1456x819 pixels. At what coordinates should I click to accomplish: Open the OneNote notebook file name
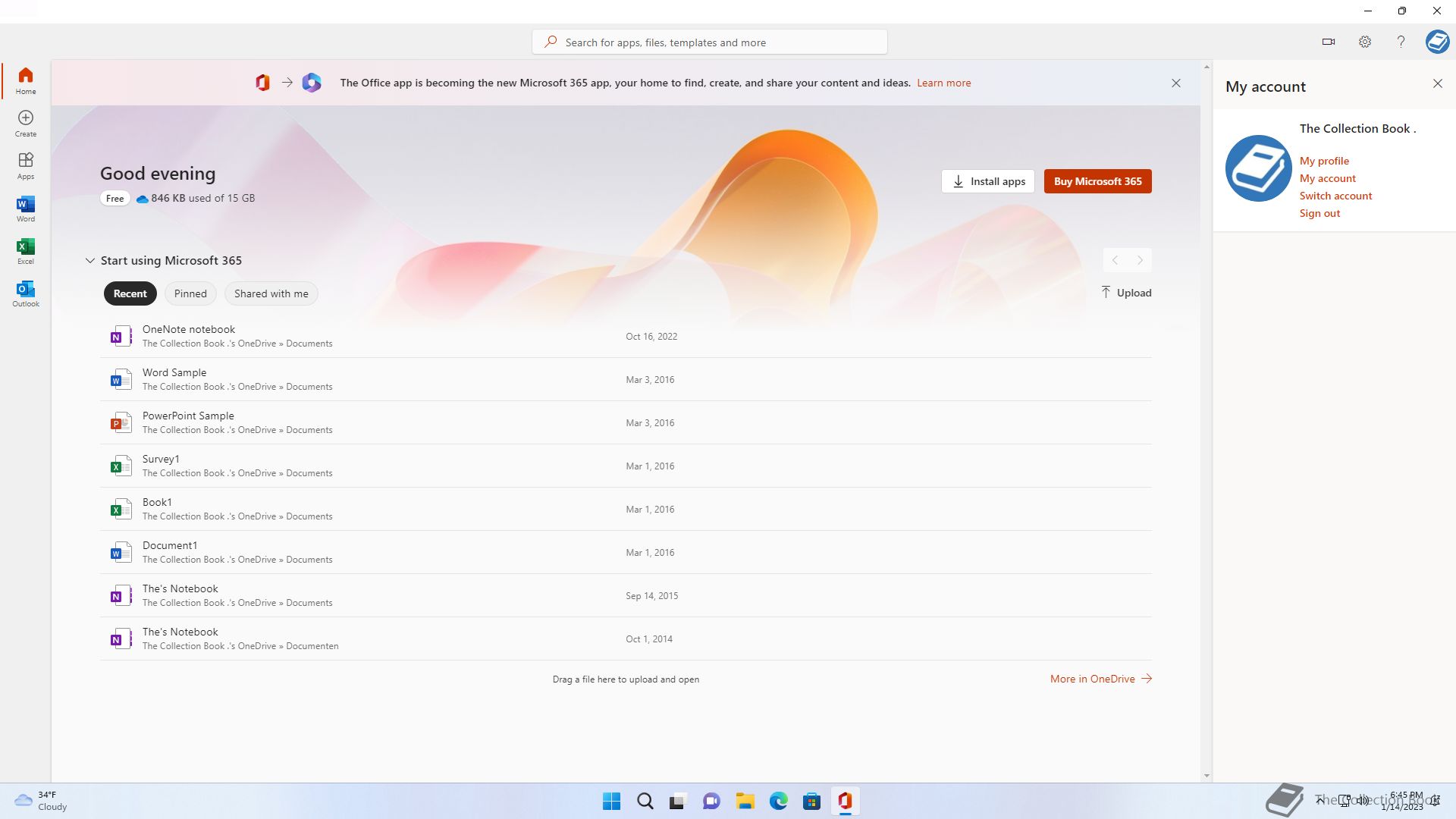189,329
